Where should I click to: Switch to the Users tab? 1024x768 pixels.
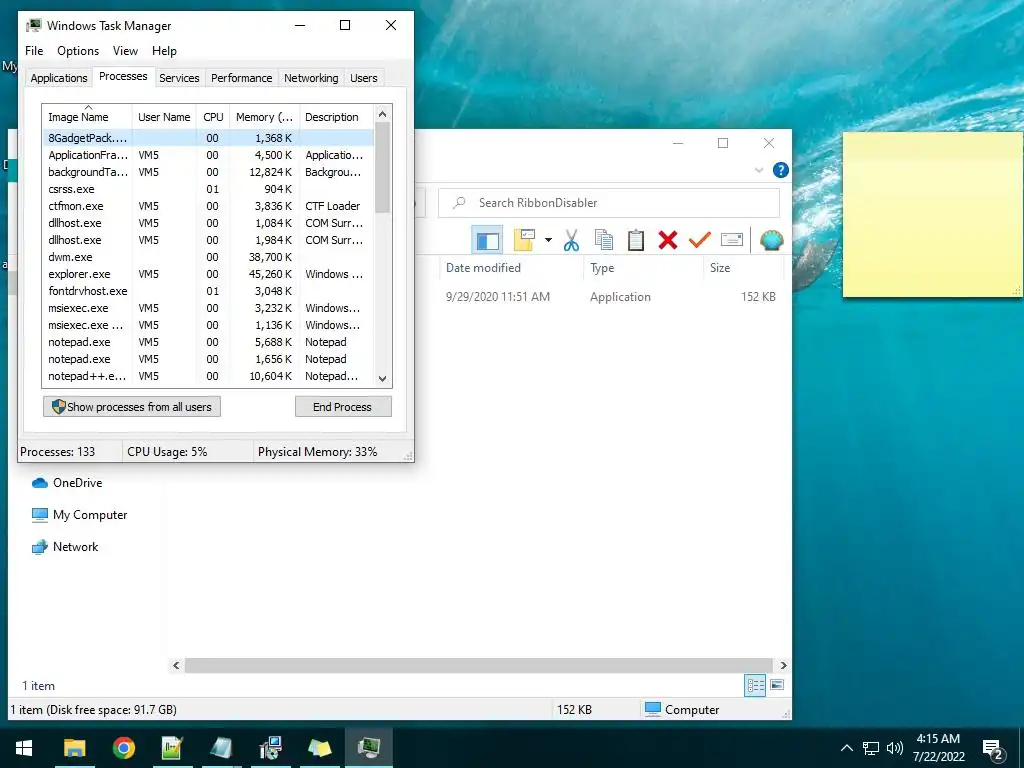coord(364,78)
